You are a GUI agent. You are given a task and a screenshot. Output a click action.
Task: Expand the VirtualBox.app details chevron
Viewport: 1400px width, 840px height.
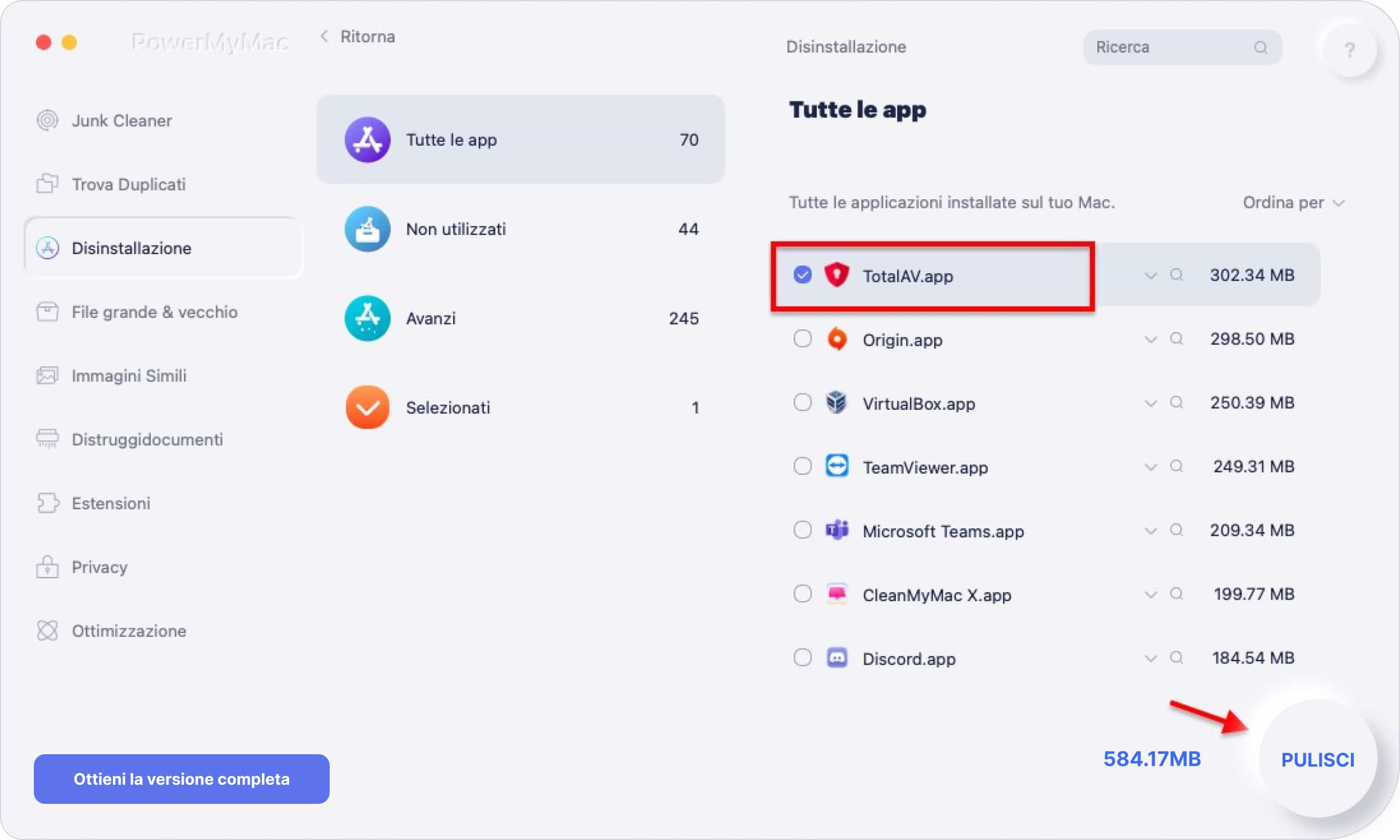[1150, 403]
